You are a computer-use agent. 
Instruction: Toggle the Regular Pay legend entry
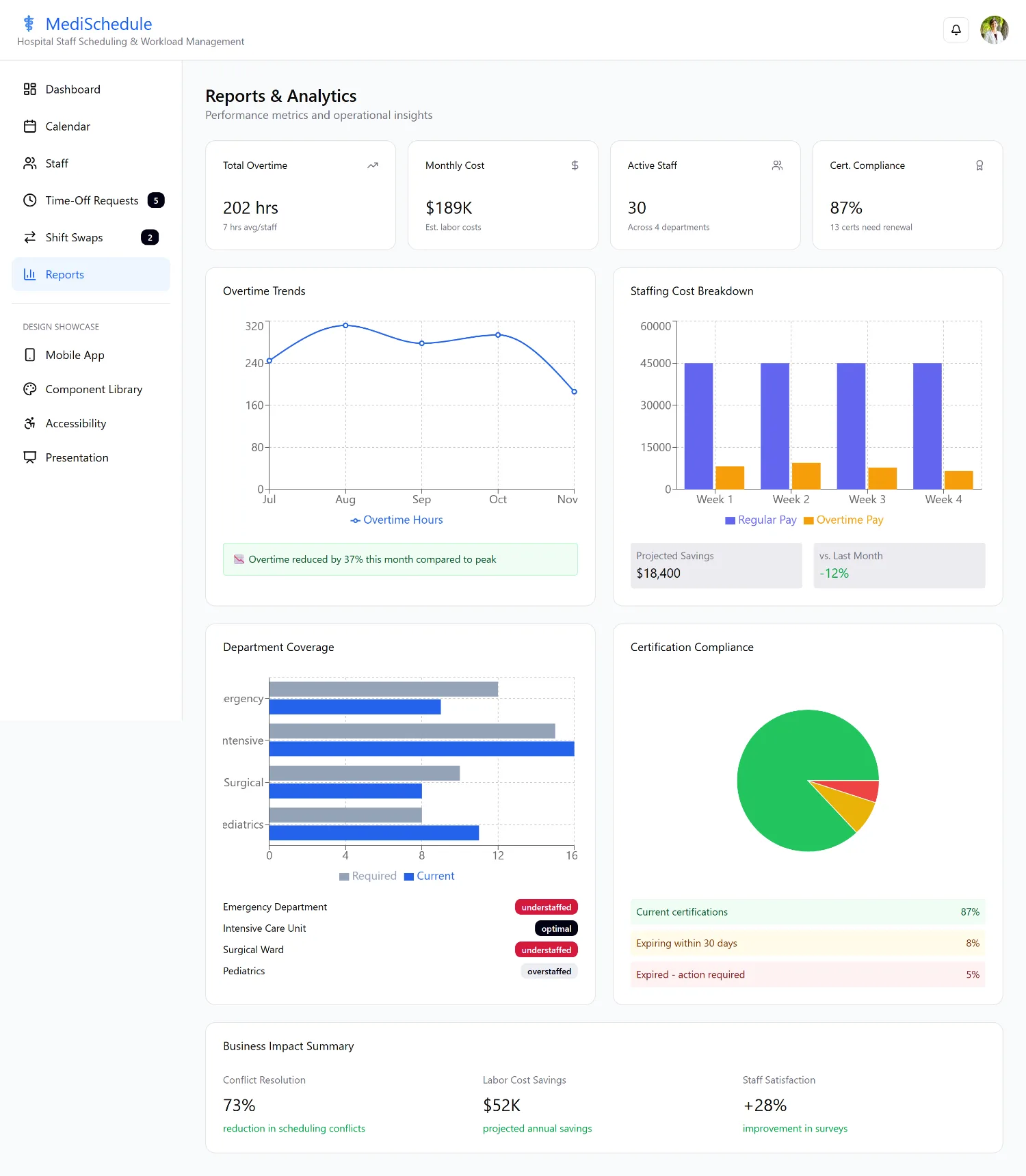761,520
